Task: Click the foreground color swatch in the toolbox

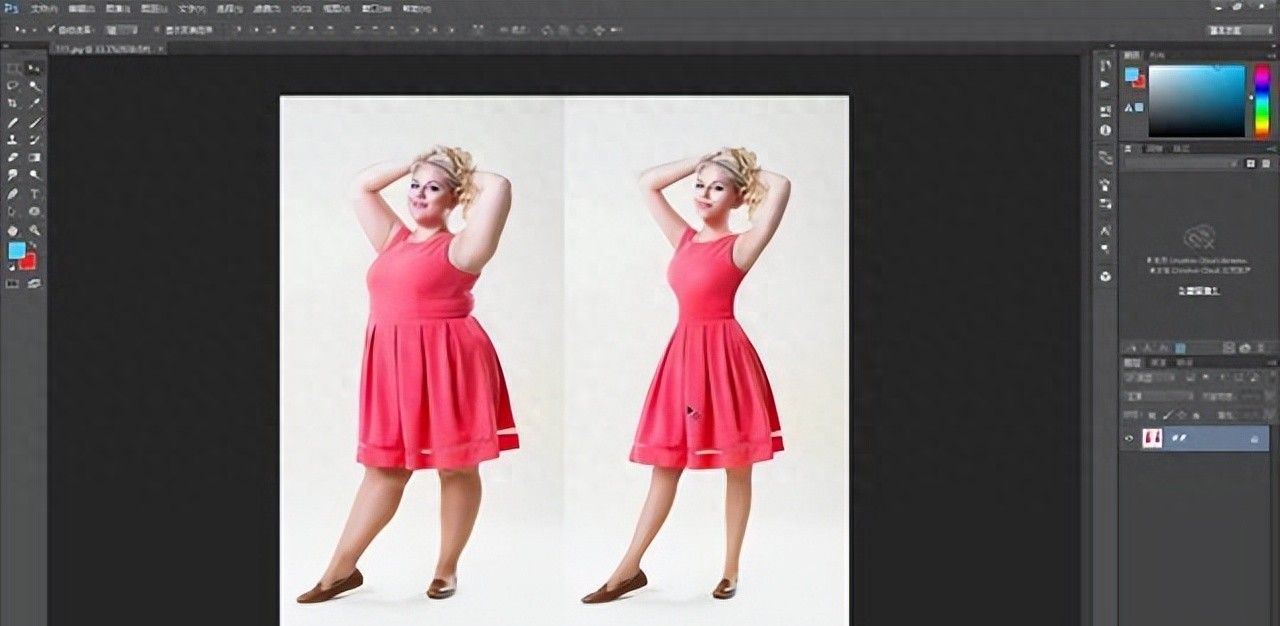Action: 15,249
